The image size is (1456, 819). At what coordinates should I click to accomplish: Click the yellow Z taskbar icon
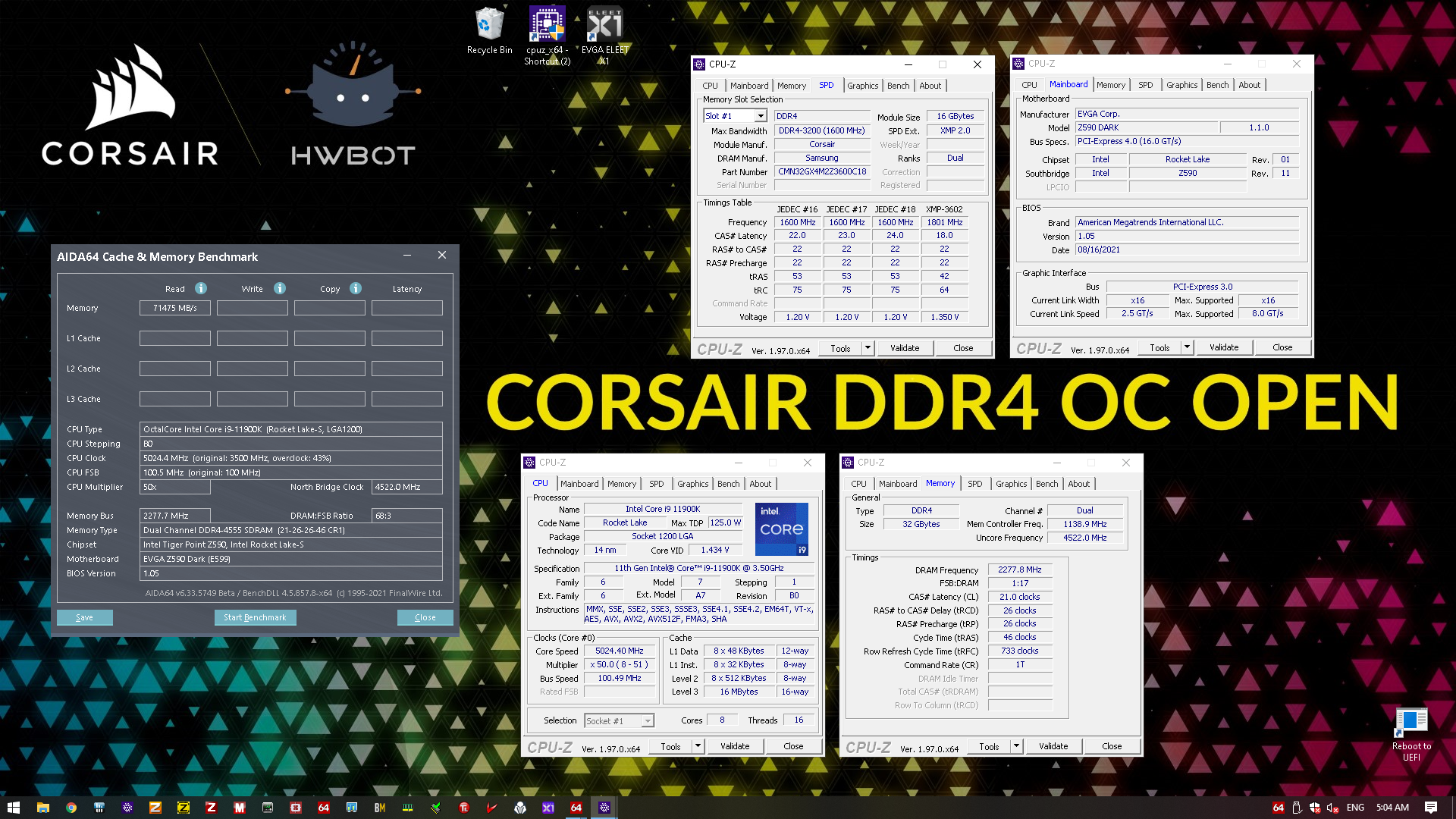(183, 808)
